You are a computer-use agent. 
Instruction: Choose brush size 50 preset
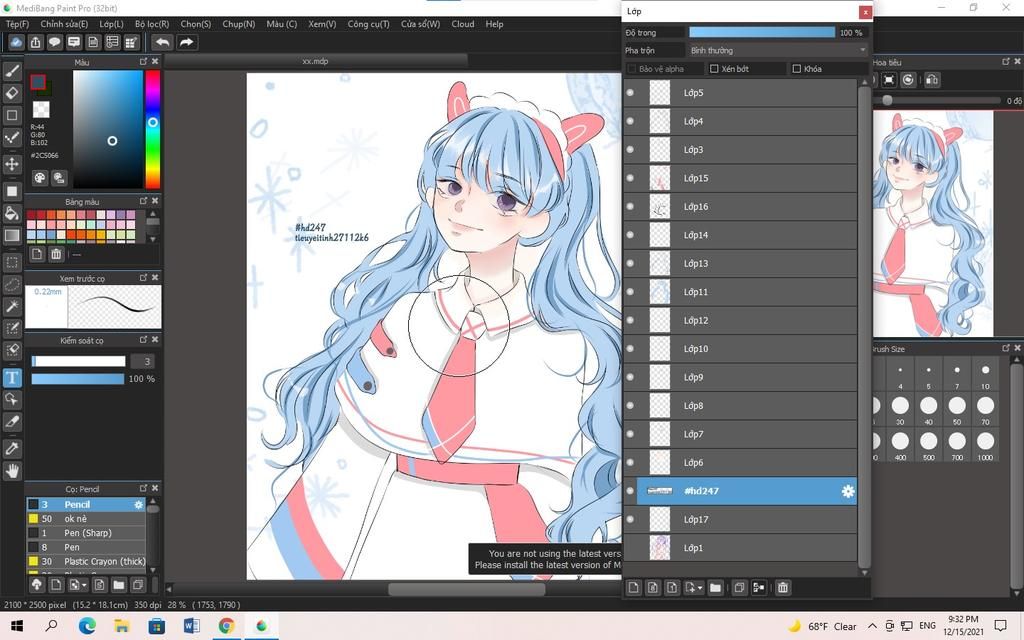(957, 409)
